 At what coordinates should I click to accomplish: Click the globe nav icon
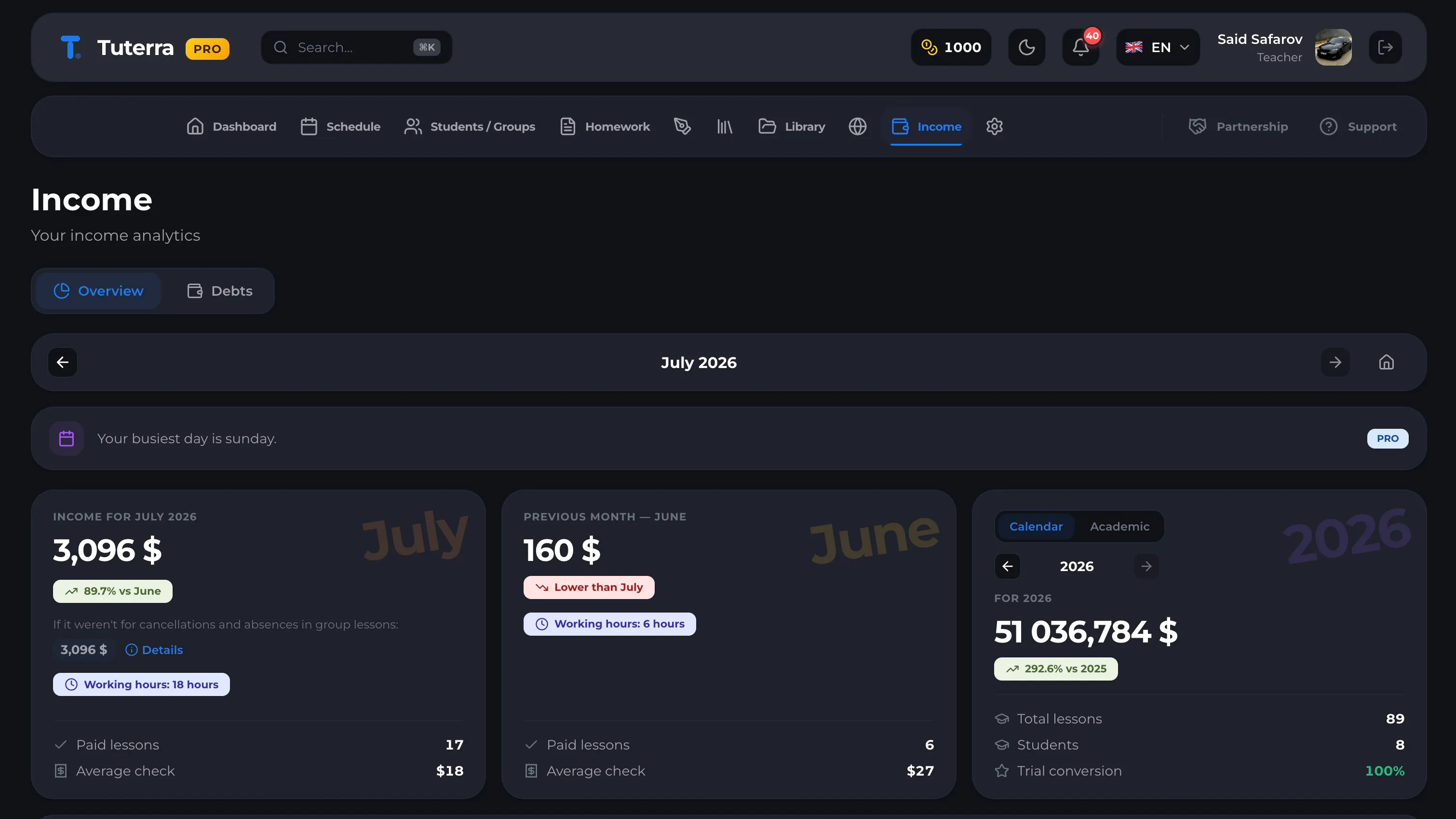tap(857, 127)
